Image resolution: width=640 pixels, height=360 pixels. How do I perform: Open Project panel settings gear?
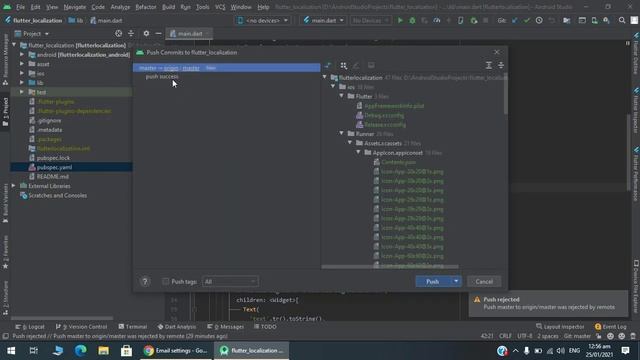click(x=146, y=33)
